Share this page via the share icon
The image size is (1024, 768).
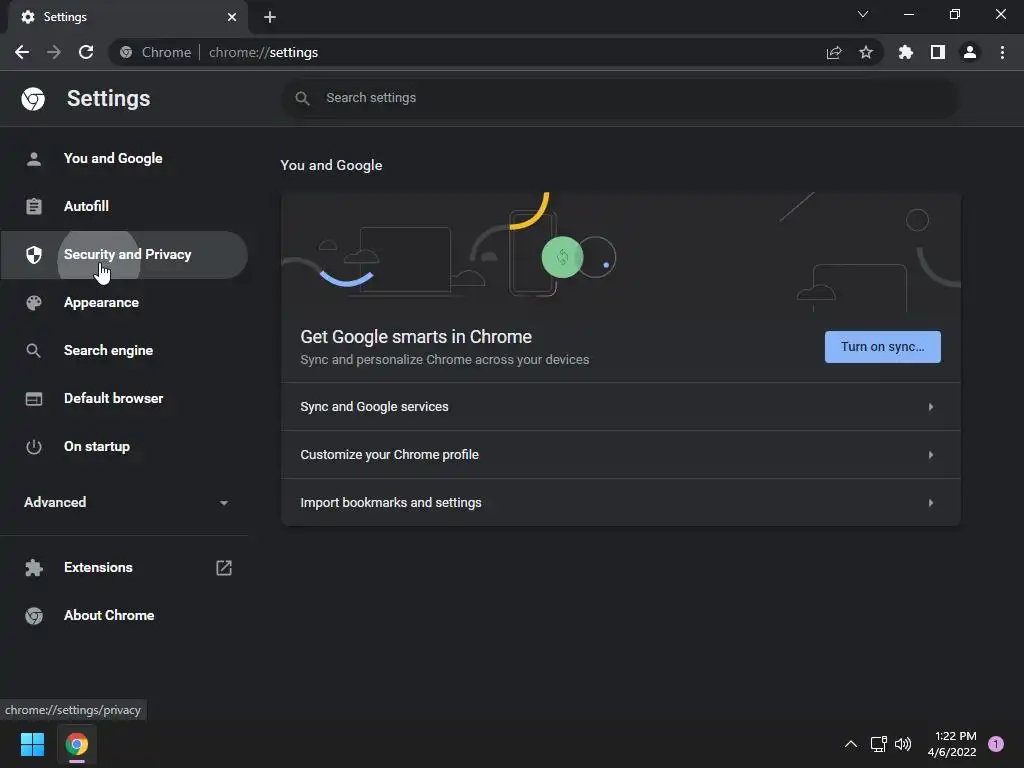click(x=834, y=52)
